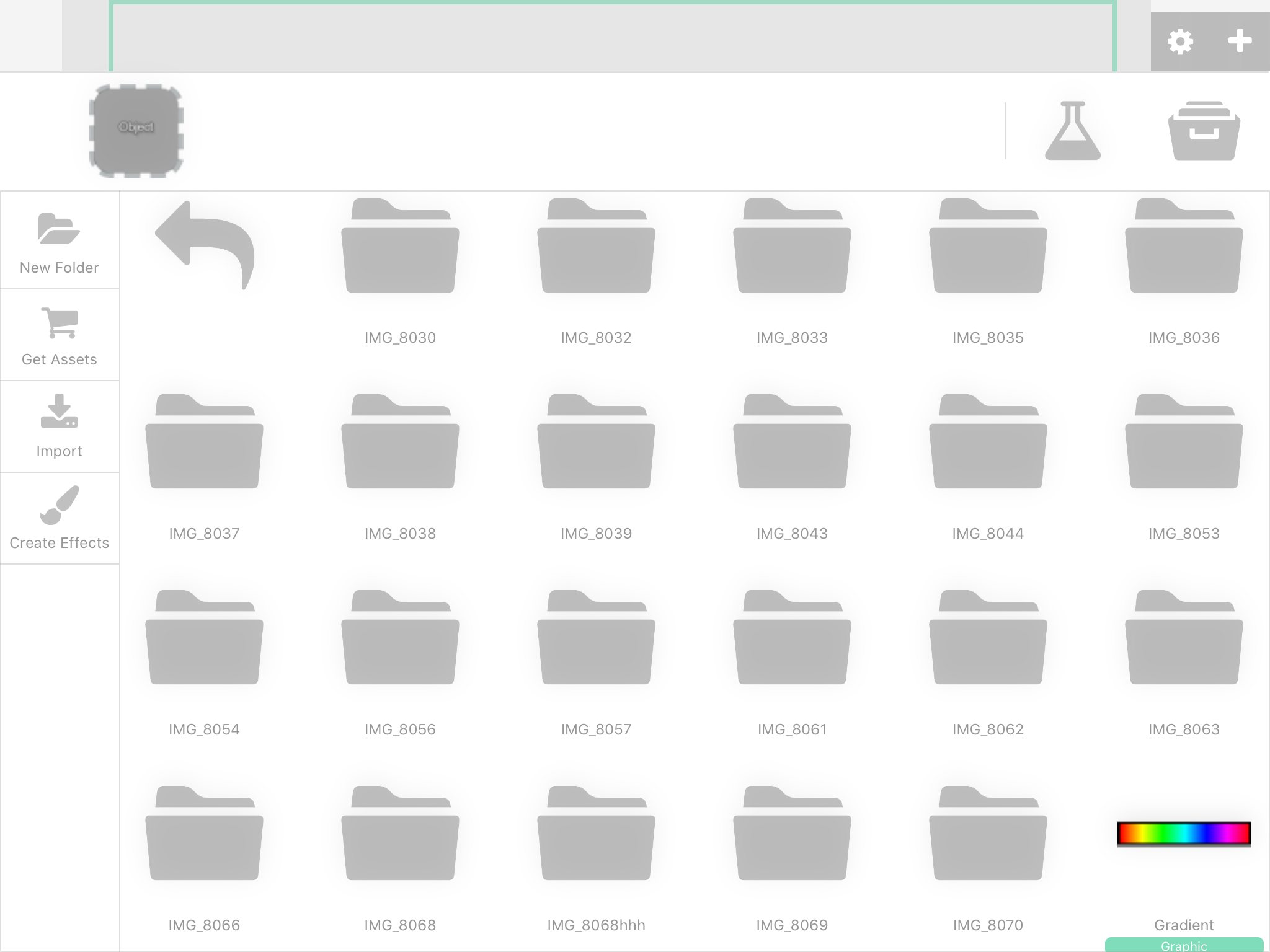Open the settings gear
The width and height of the screenshot is (1270, 952).
coord(1179,42)
